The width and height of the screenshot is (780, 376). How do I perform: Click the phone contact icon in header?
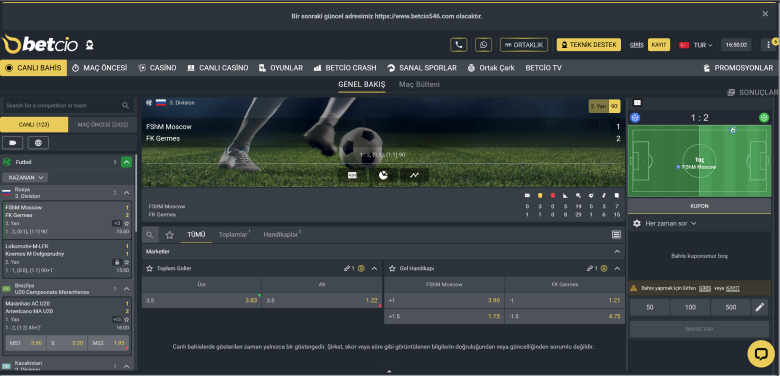[459, 45]
